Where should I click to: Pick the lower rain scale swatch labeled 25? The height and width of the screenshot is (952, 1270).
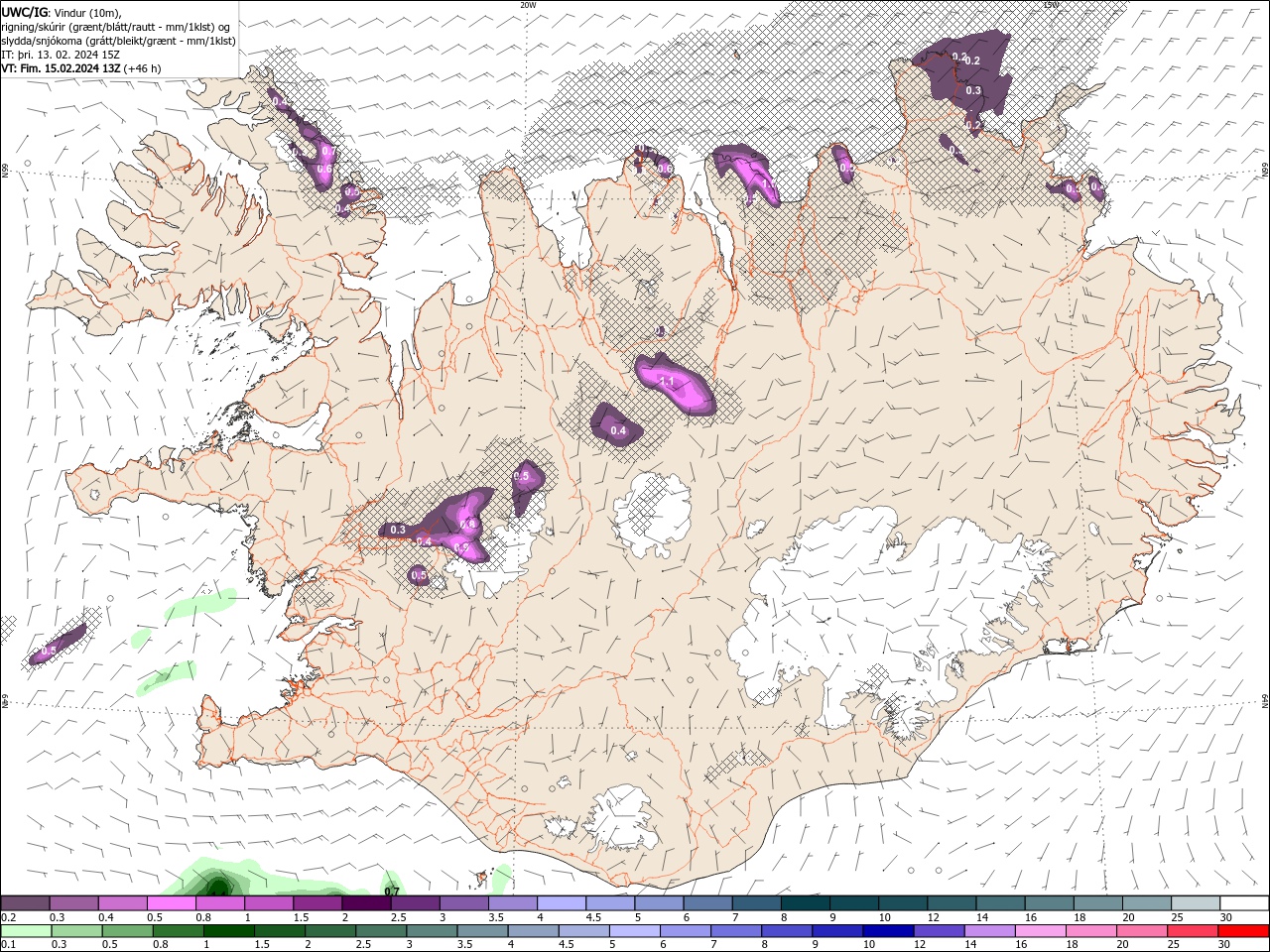click(x=1193, y=931)
